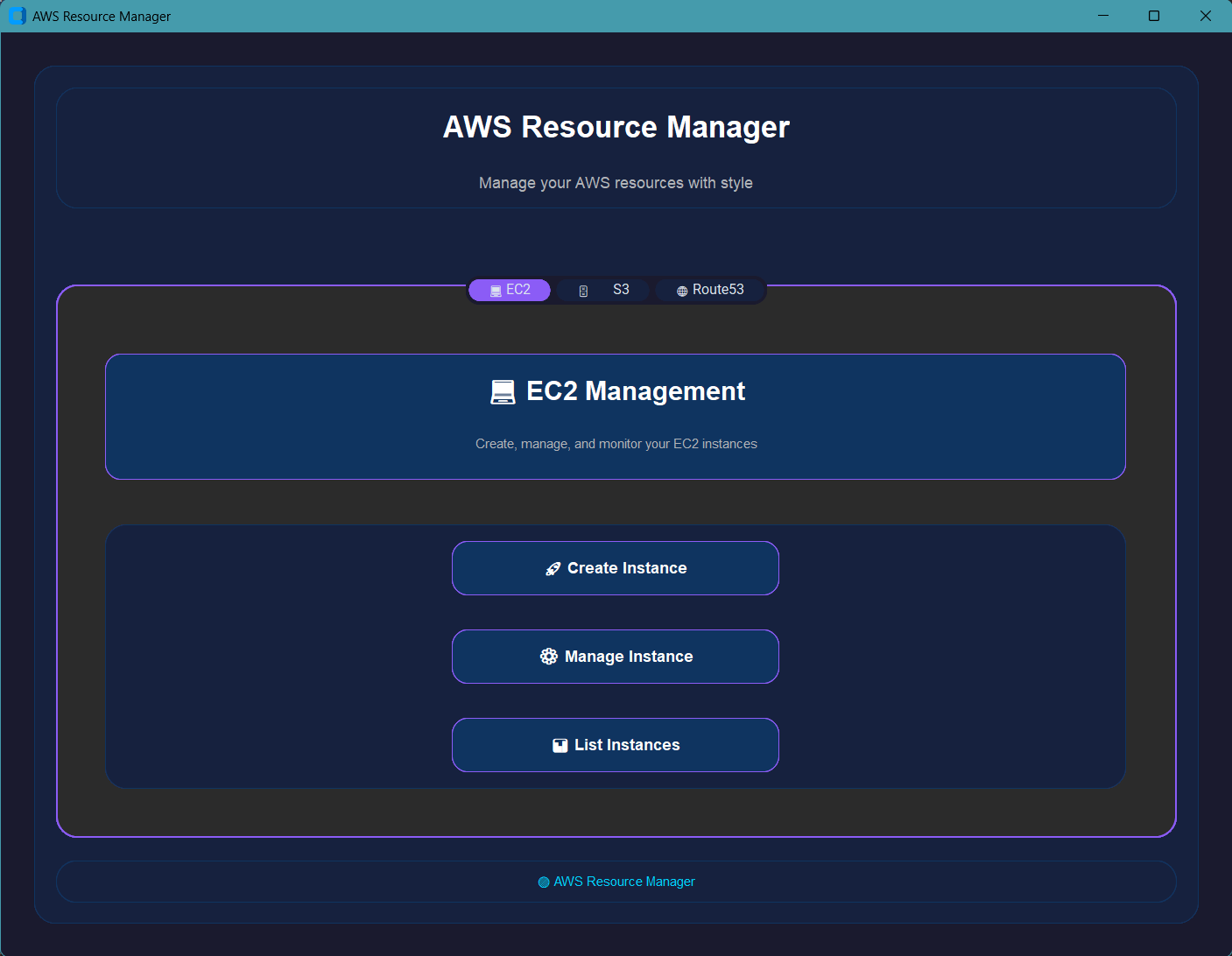Screen dimensions: 1232x956
Task: Click the Manage Instance button
Action: tap(616, 656)
